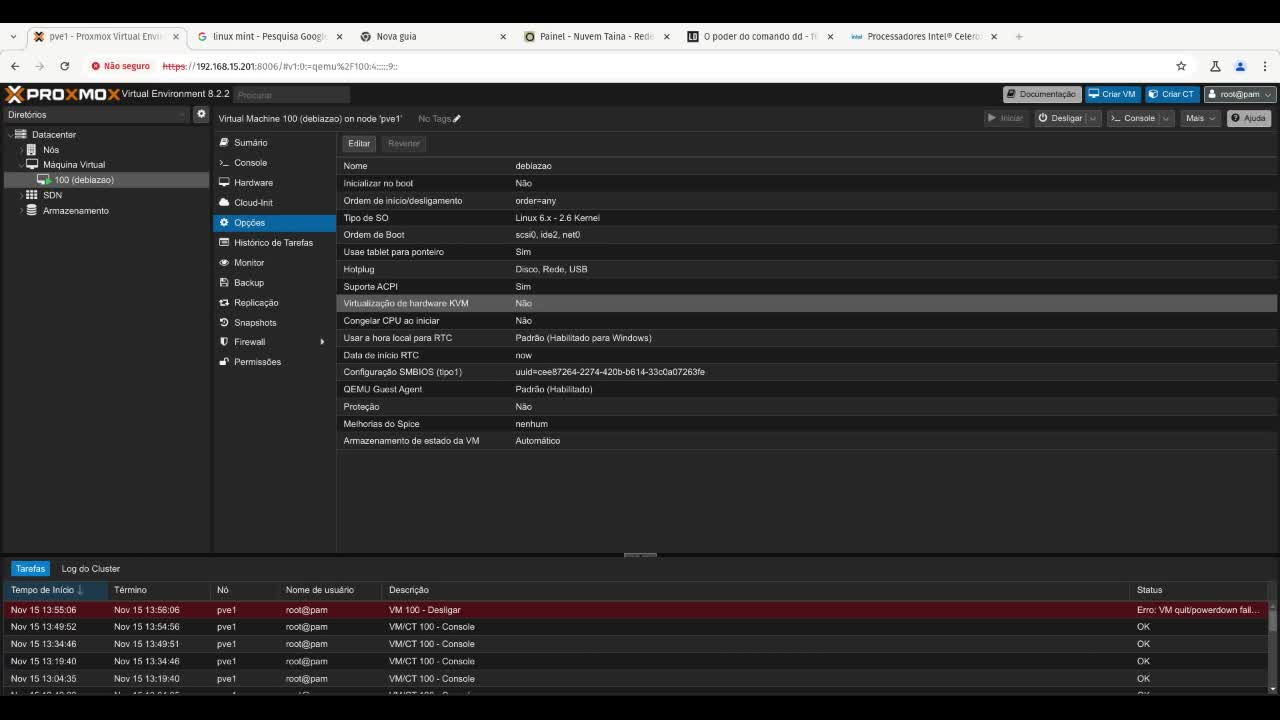Go back in browser history

pyautogui.click(x=15, y=66)
